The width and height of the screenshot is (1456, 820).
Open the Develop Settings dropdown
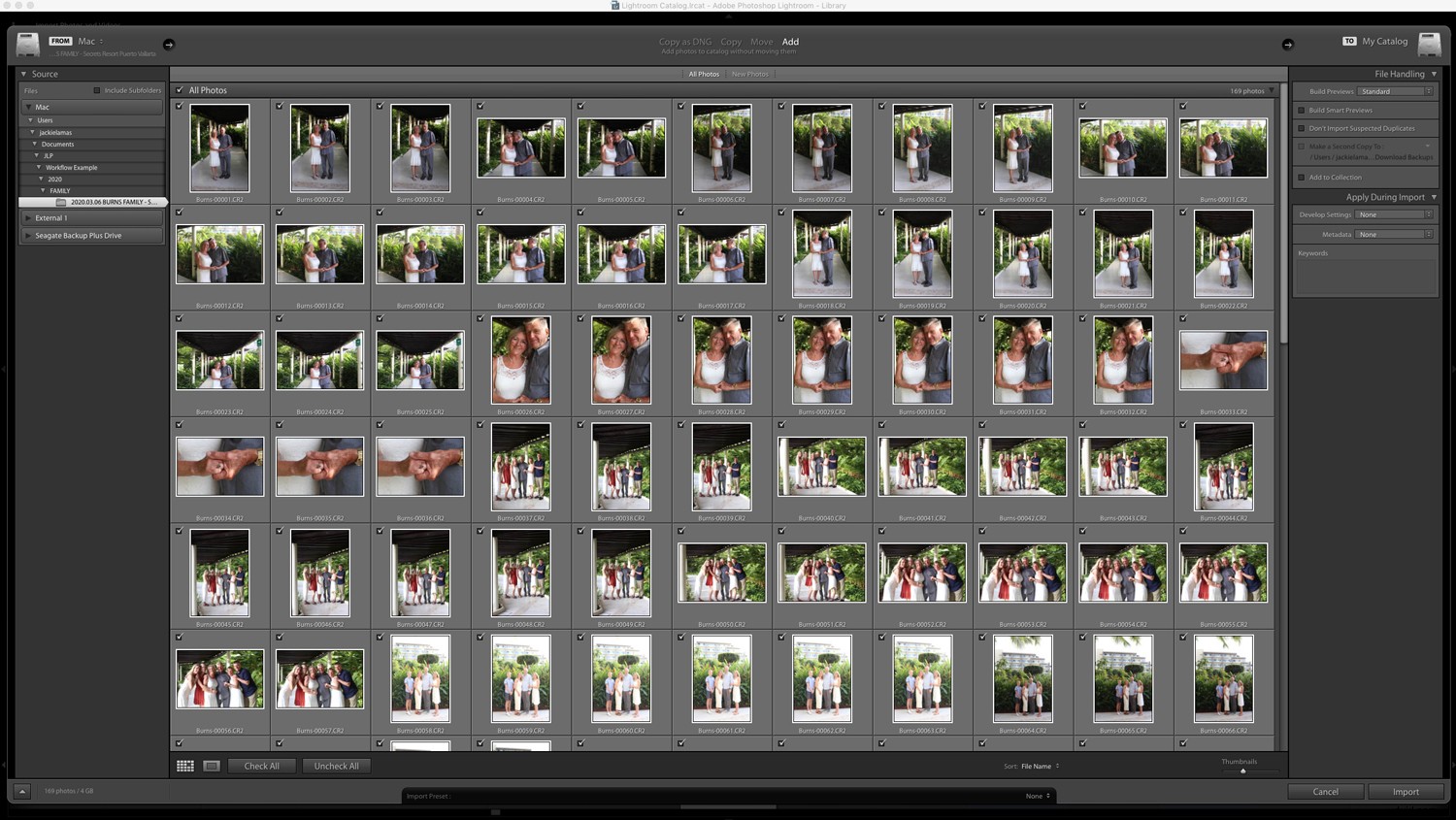[x=1395, y=214]
